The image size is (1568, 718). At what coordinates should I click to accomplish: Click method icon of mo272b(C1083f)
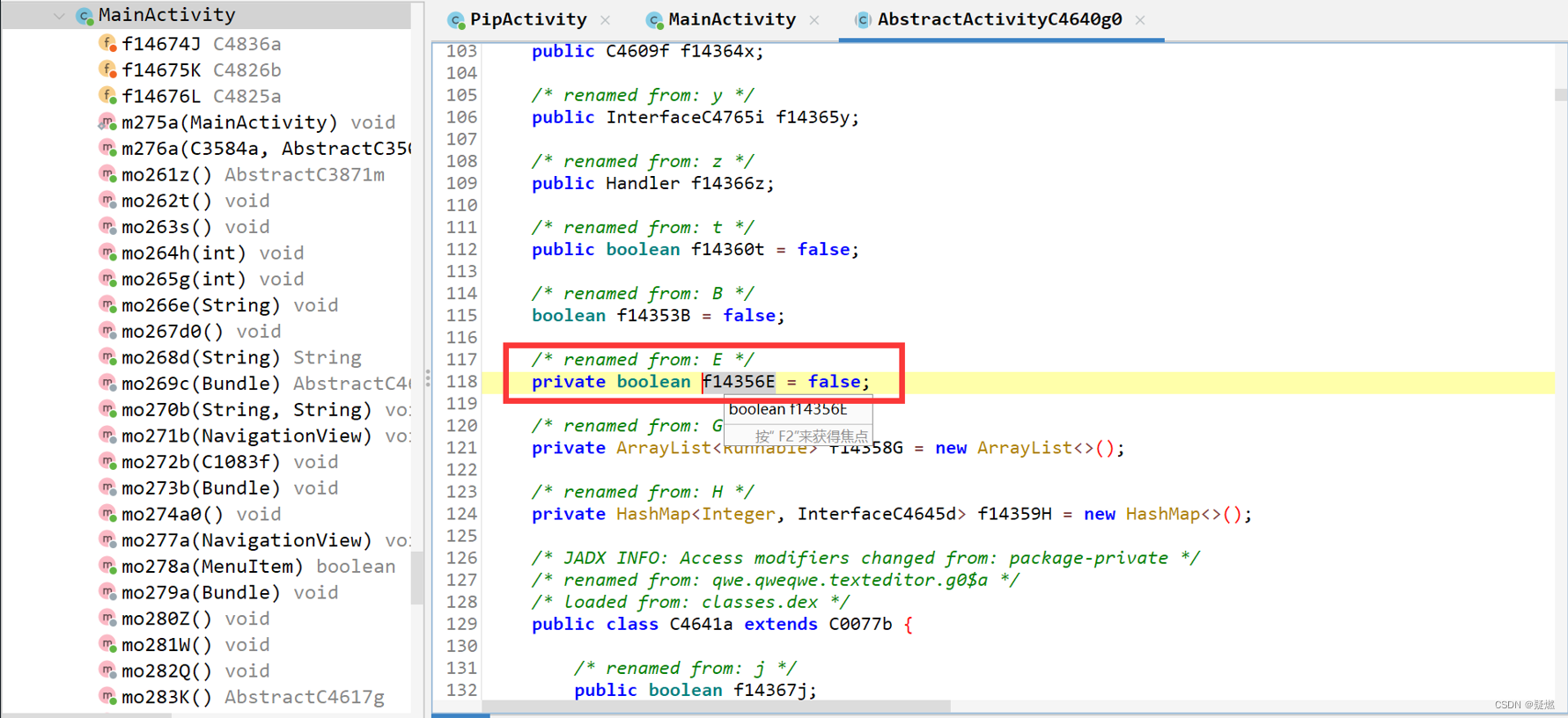pos(107,461)
